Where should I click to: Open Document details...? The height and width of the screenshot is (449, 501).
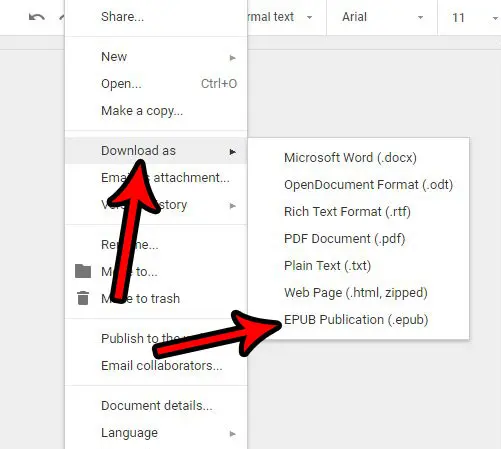[156, 406]
